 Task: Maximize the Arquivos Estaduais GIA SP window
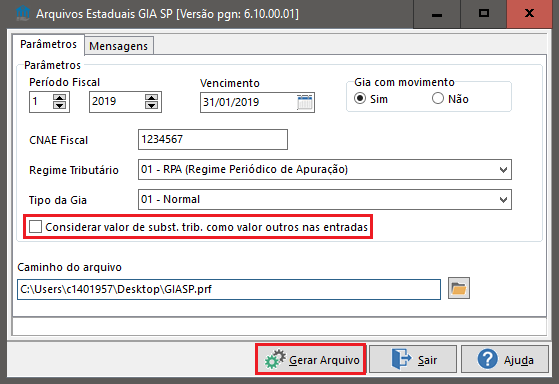coord(483,14)
